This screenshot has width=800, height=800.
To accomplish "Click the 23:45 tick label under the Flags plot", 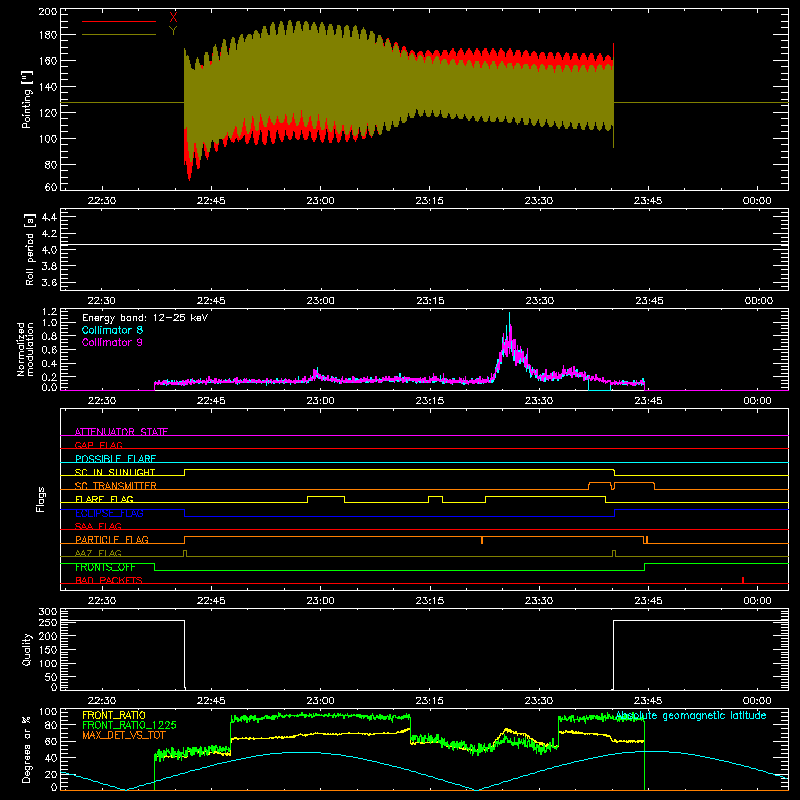I will (x=648, y=601).
